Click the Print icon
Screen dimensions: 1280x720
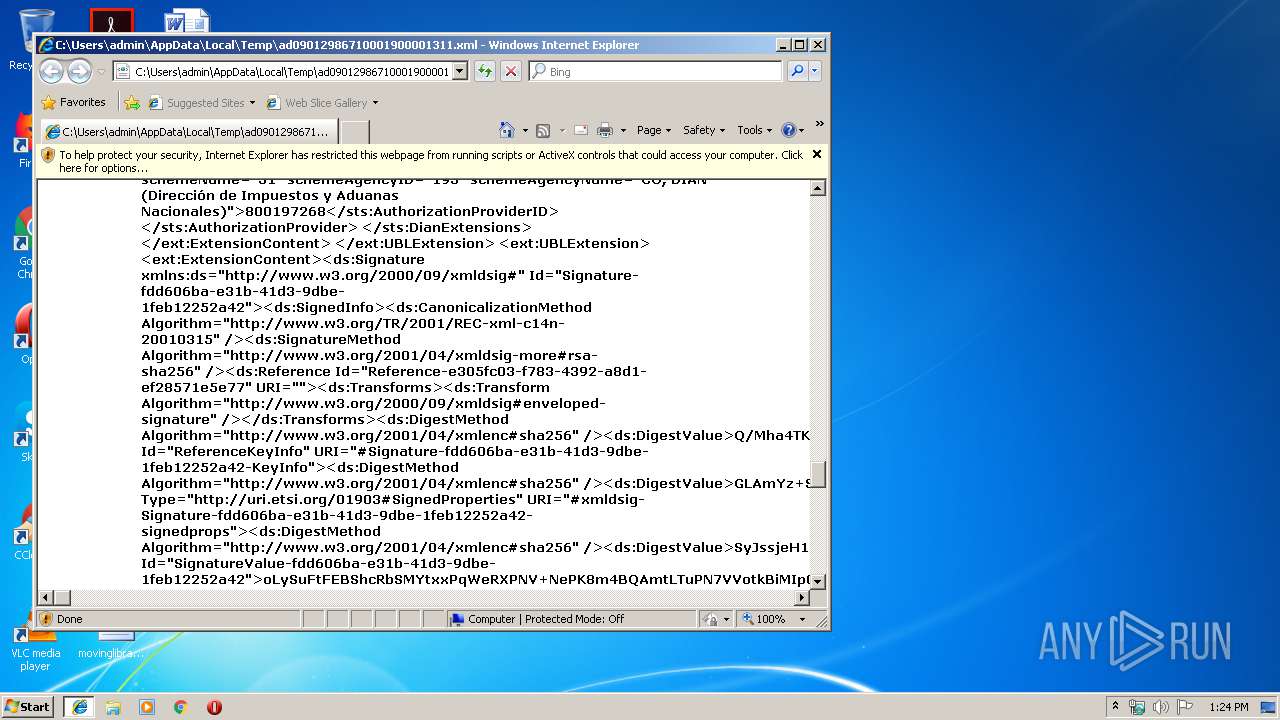pyautogui.click(x=605, y=130)
